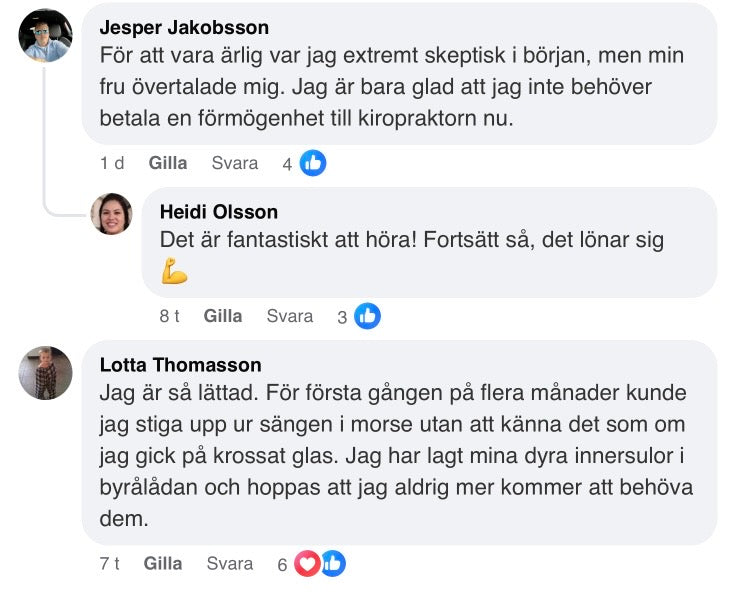Screen dimensions: 736x595
Task: Open the Jesper Jakobsson name link
Action: tap(184, 28)
